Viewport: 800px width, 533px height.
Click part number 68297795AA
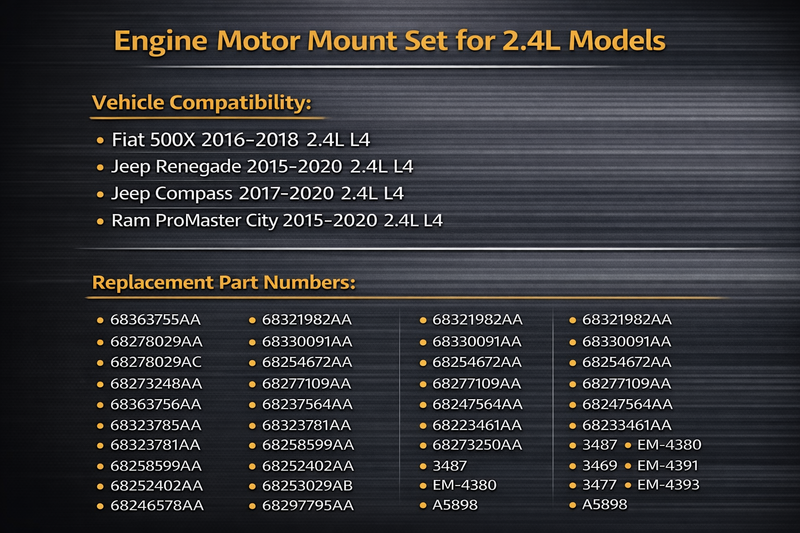pyautogui.click(x=308, y=506)
